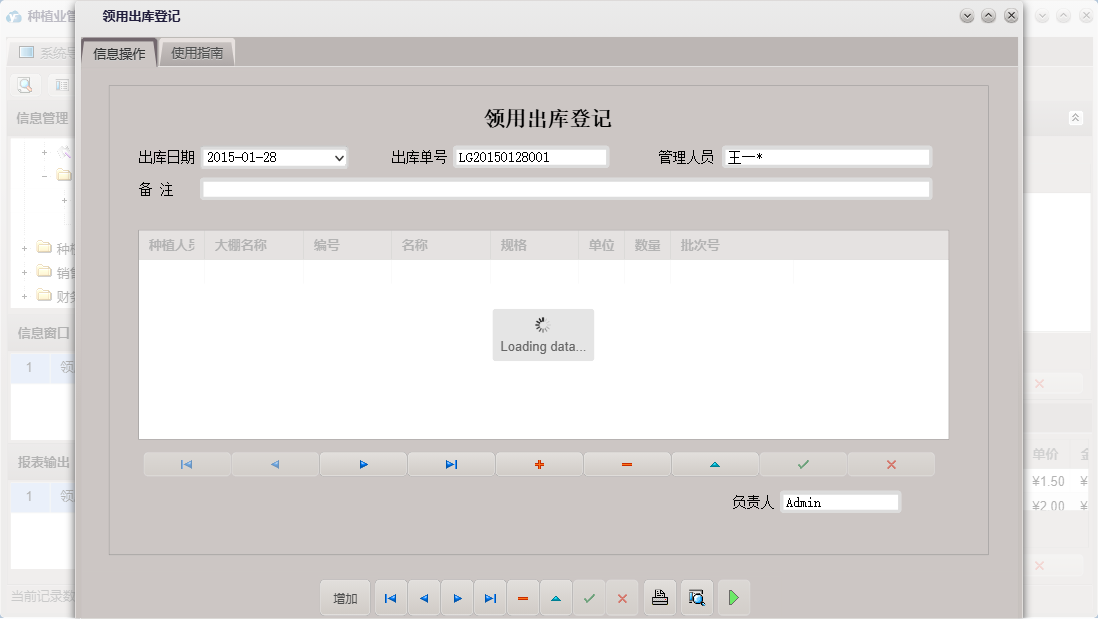The image size is (1098, 625).
Task: Open the print preview icon
Action: (696, 597)
